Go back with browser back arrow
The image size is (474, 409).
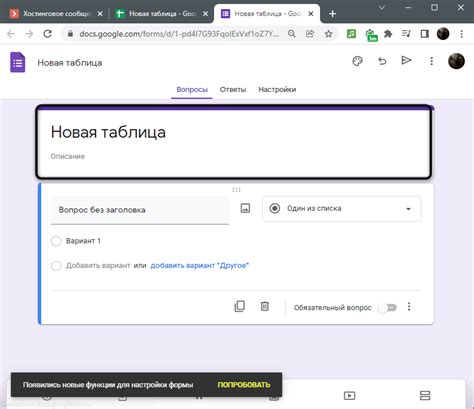pyautogui.click(x=11, y=34)
